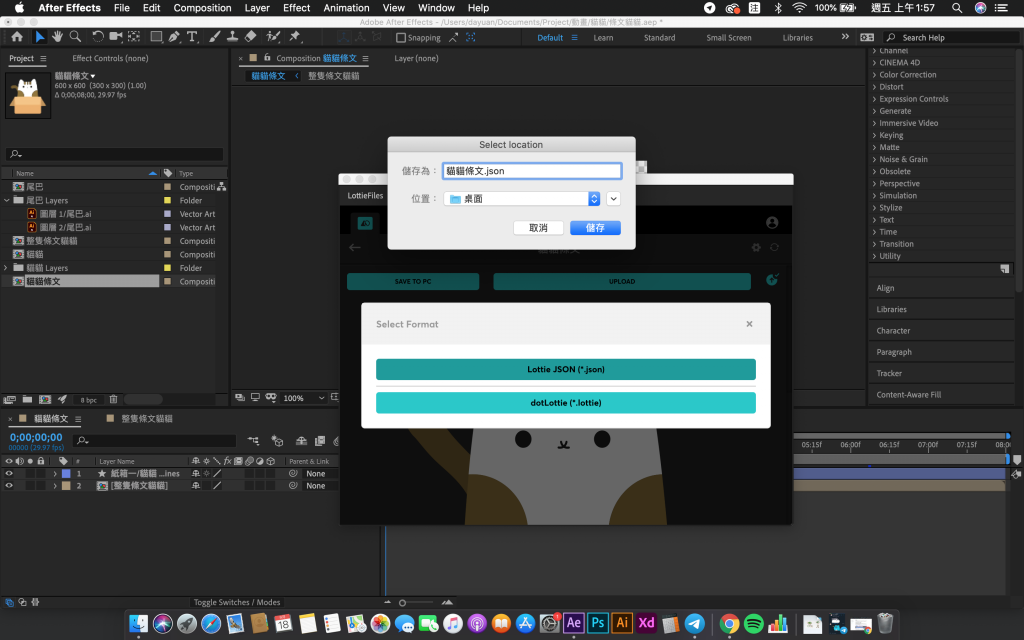The image size is (1024, 640).
Task: Enable the Snapping checkbox
Action: click(x=401, y=38)
